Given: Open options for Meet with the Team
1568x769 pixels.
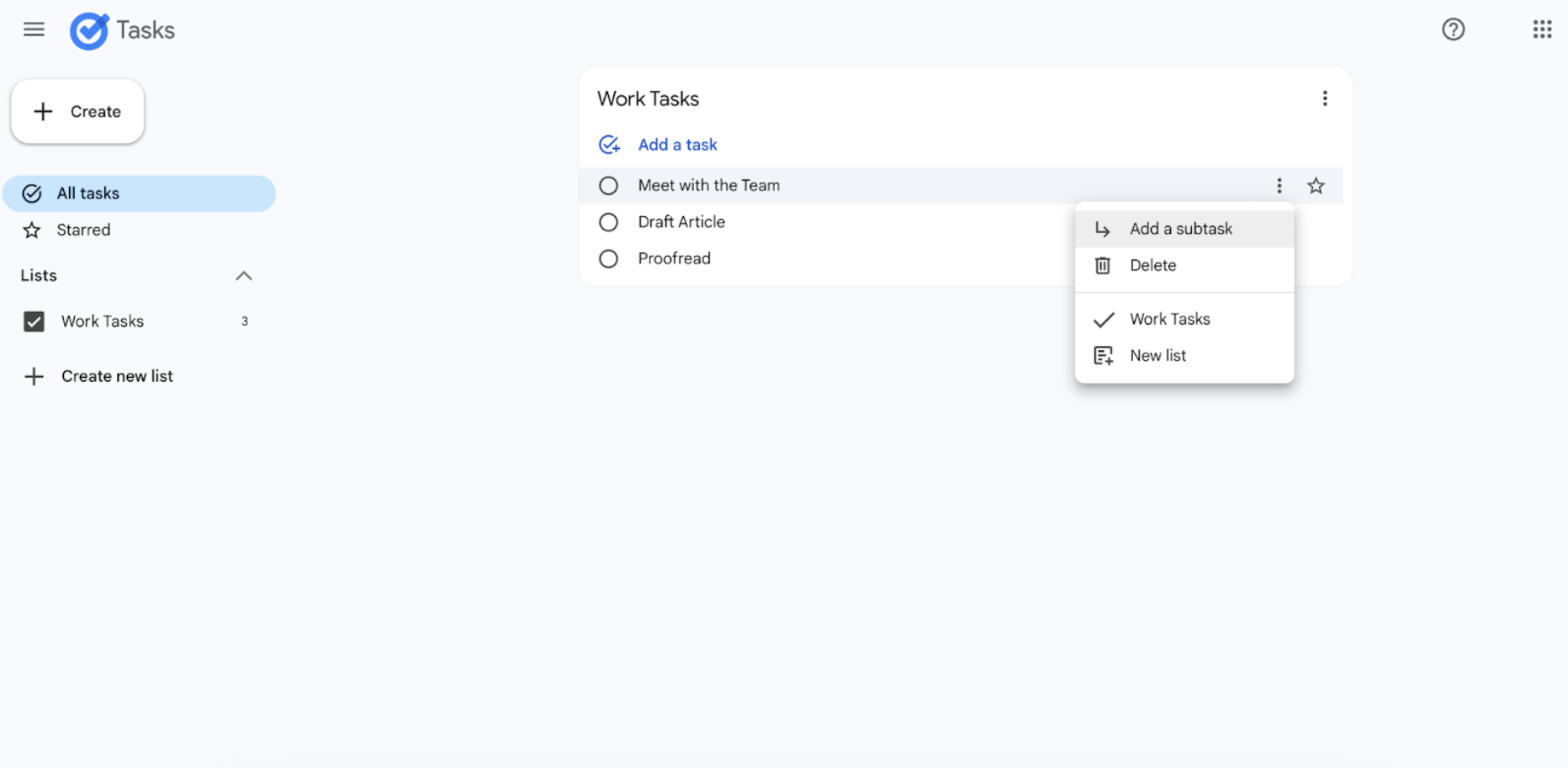Looking at the screenshot, I should point(1279,186).
